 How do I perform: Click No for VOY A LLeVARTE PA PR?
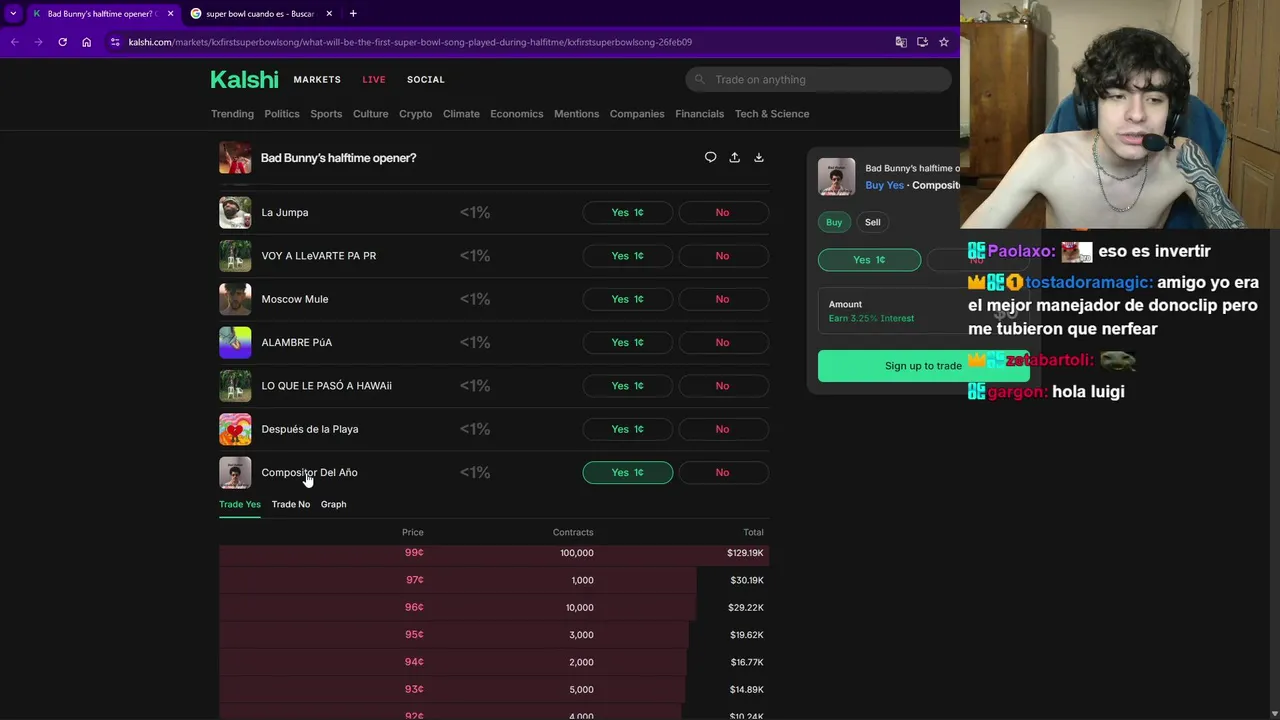(x=723, y=256)
